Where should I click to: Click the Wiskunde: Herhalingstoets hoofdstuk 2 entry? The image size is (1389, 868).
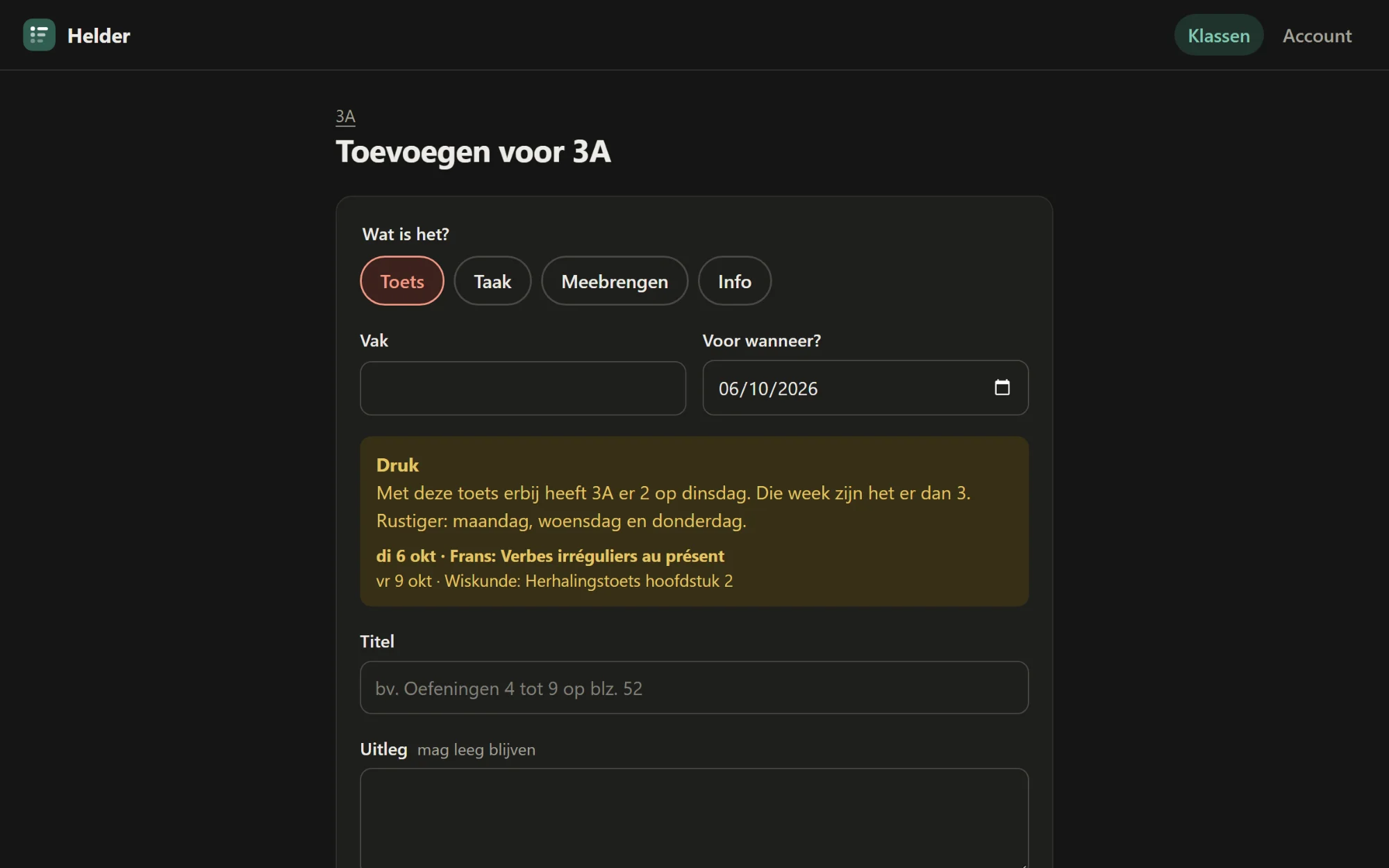[554, 581]
